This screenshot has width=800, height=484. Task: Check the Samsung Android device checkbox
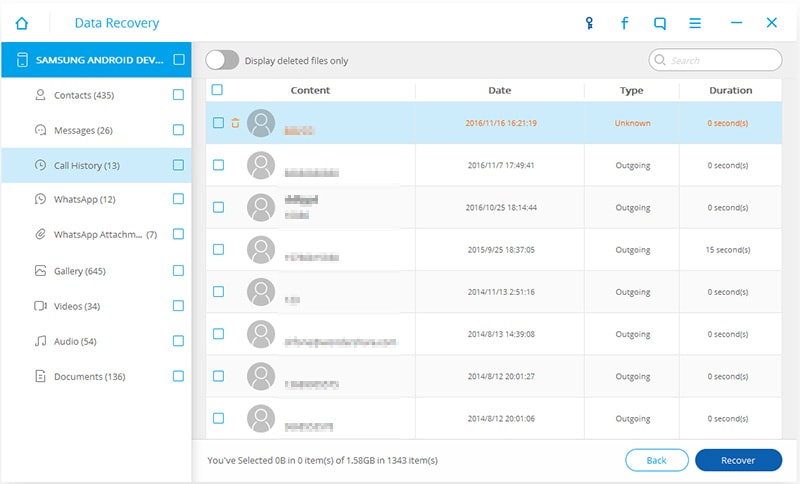[179, 60]
